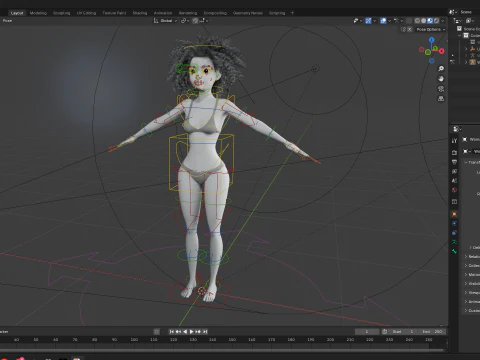The image size is (480, 360).
Task: Open the snapping options dropdown
Action: tap(204, 21)
